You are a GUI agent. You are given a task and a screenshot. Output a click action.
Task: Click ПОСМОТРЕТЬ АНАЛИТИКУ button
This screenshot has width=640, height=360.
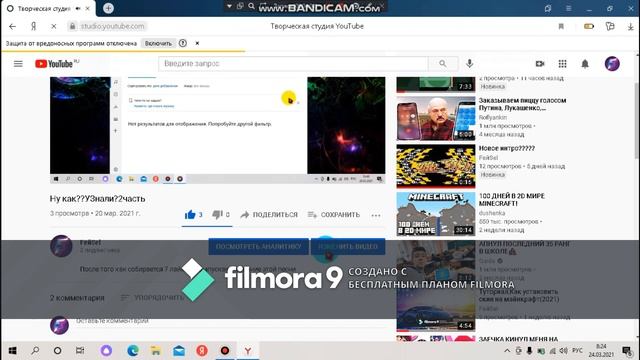click(258, 247)
